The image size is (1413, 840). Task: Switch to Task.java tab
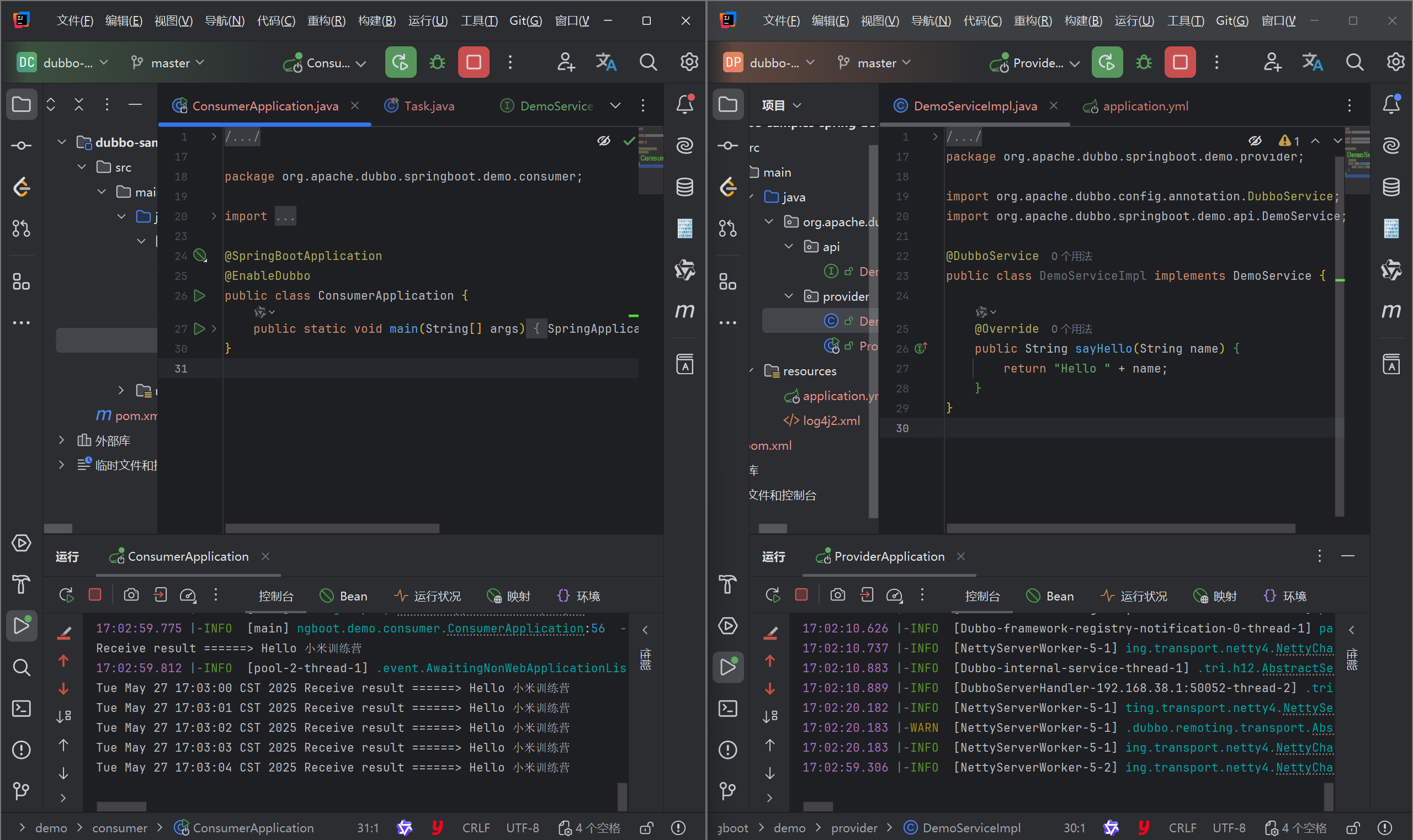click(419, 106)
